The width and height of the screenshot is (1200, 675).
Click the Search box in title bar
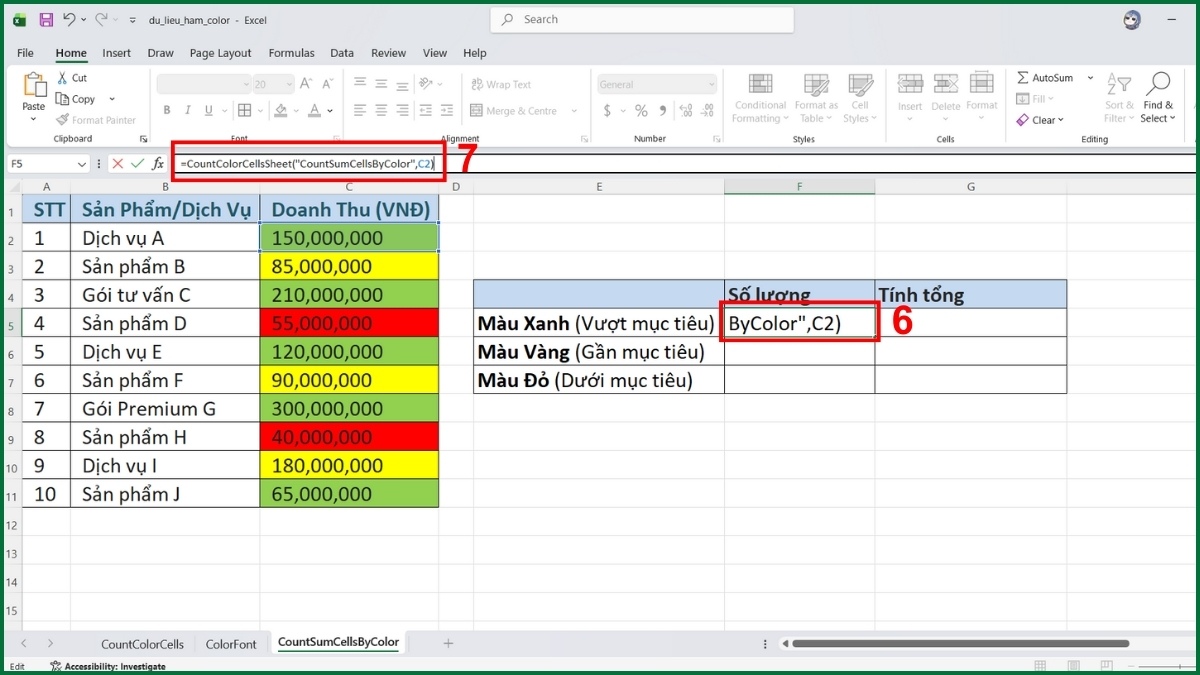[x=642, y=19]
